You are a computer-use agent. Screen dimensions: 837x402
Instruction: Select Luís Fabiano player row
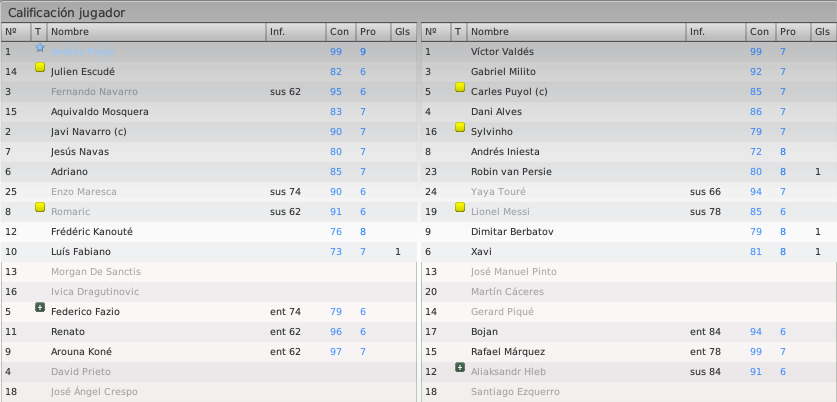[x=209, y=252]
